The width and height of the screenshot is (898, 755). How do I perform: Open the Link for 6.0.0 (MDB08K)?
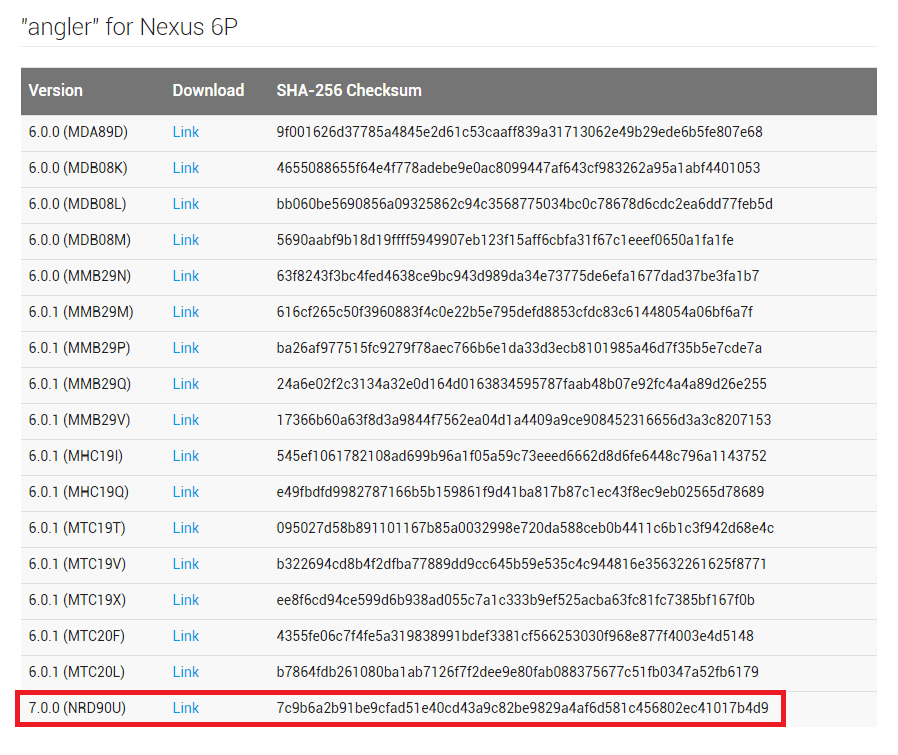[x=186, y=168]
